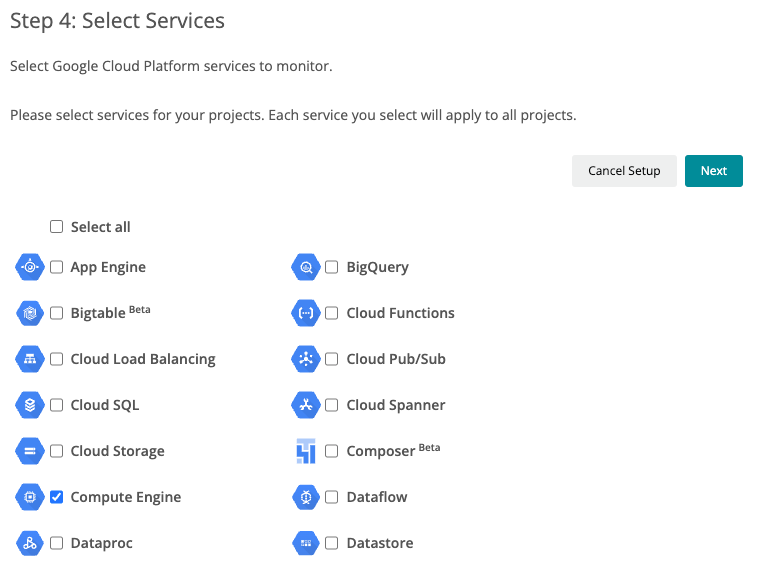Enable monitoring for Datastore checkbox
Image resolution: width=765 pixels, height=566 pixels.
[332, 543]
